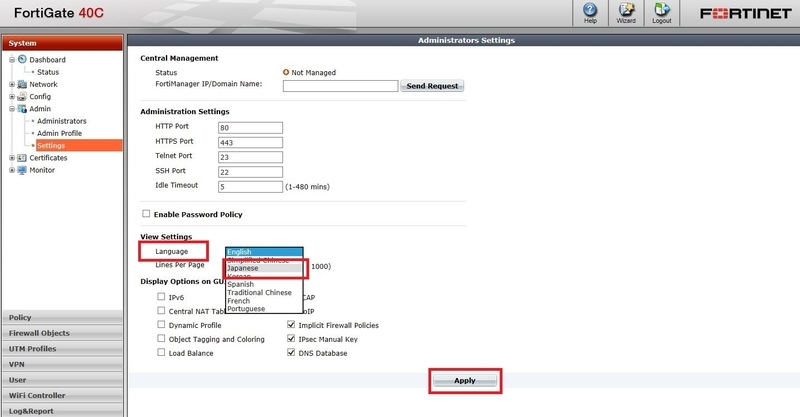Open the System menu section

tap(62, 43)
